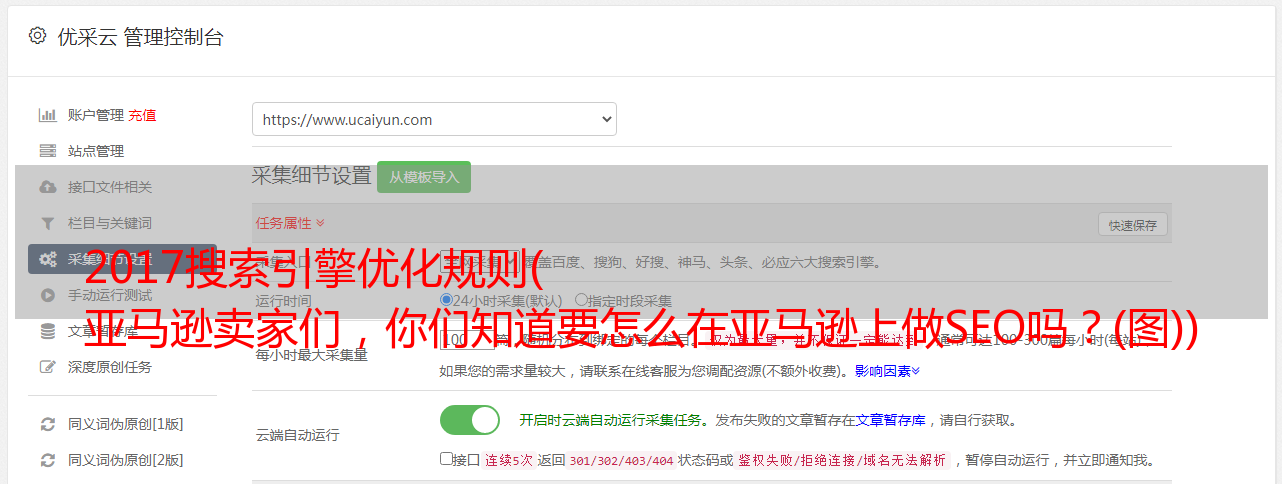This screenshot has height=484, width=1282.
Task: Open 接口文件相关 in the sidebar
Action: tap(110, 187)
